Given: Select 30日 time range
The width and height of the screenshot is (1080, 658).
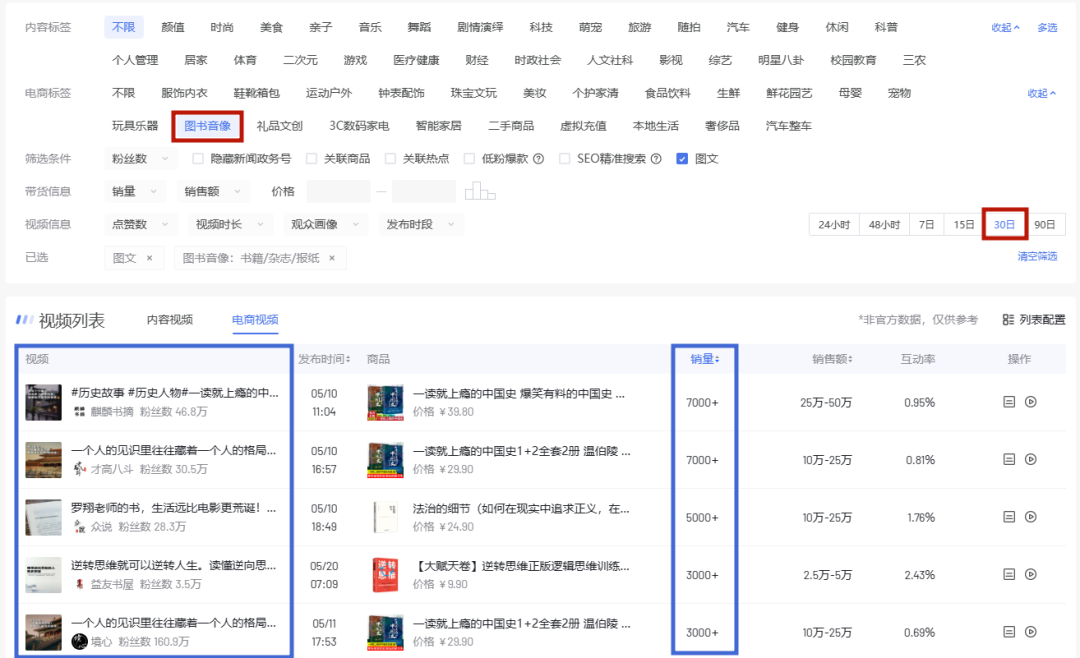Looking at the screenshot, I should 1004,225.
